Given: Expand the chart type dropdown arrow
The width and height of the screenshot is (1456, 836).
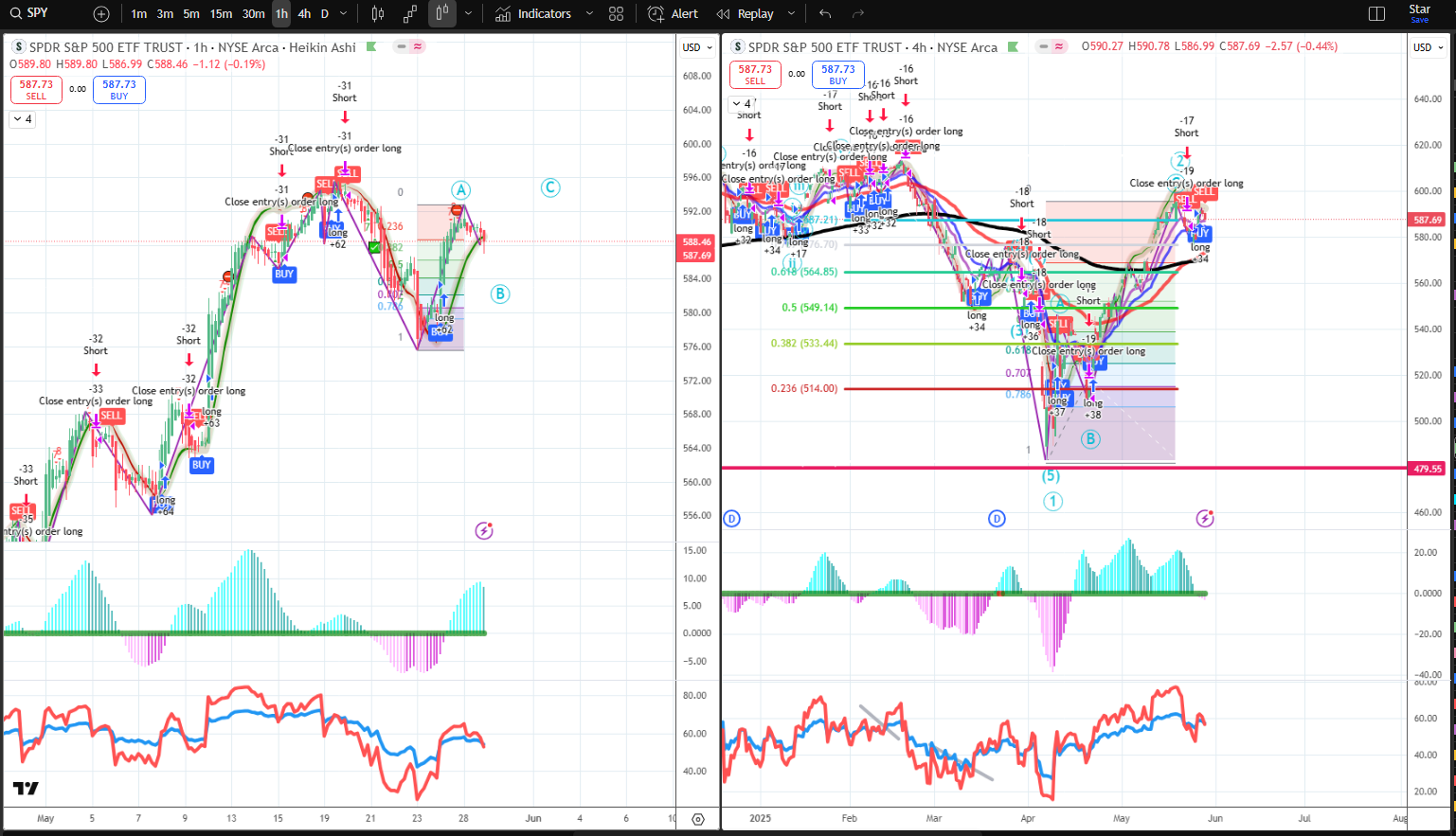Looking at the screenshot, I should 468,14.
